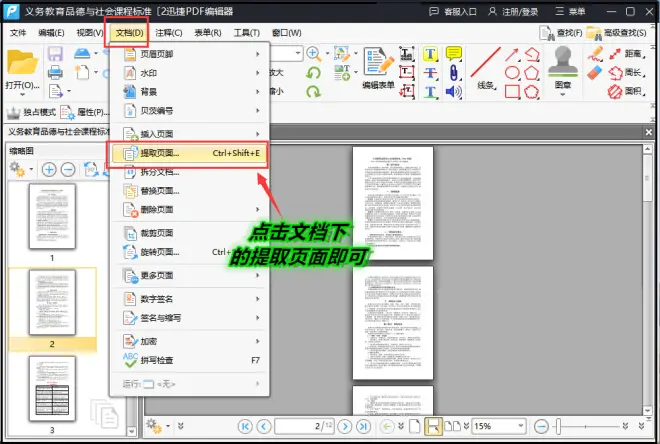Click Advanced Find(S) button

[616, 33]
